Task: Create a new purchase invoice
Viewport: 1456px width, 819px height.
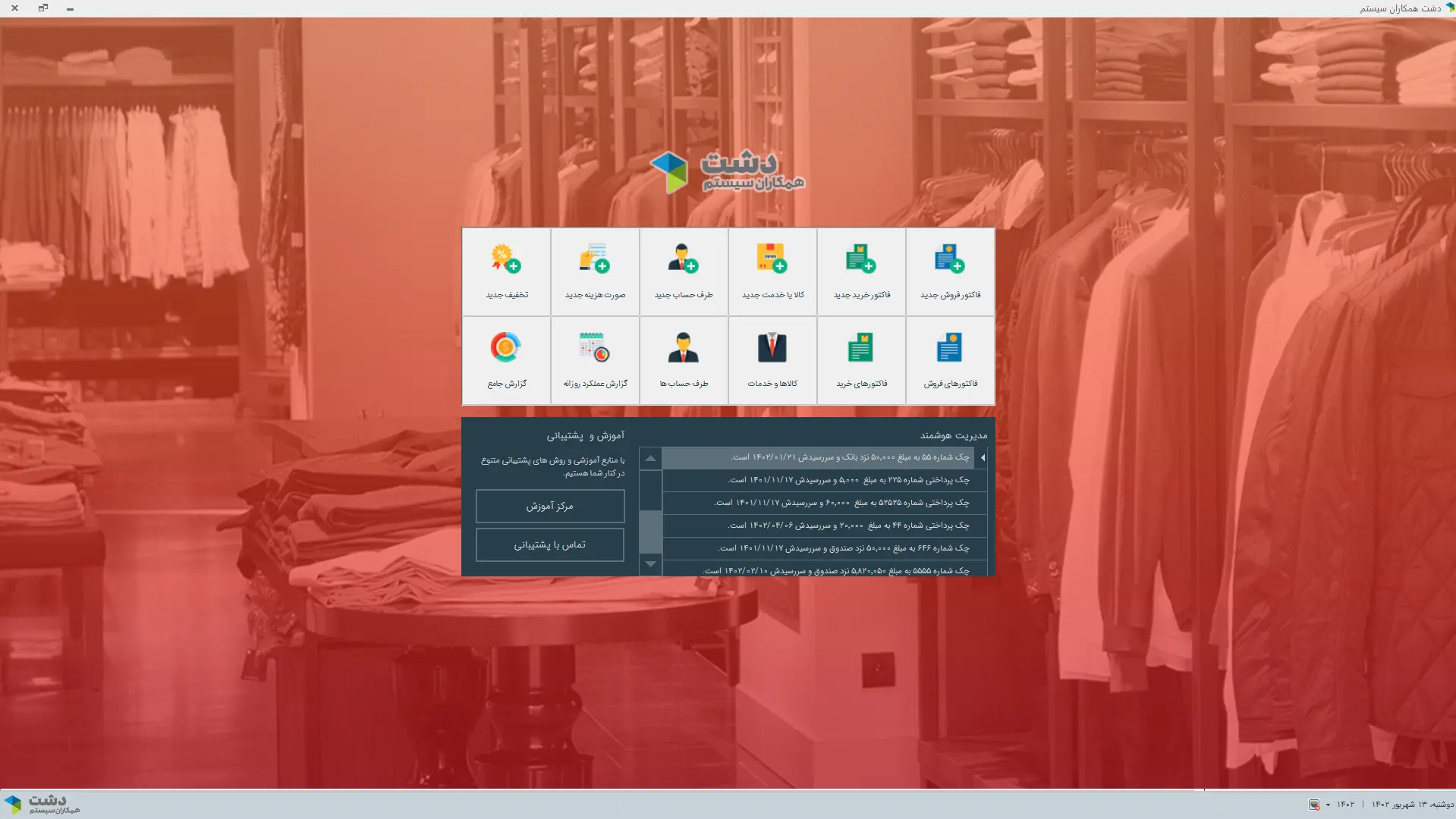Action: coord(861,271)
